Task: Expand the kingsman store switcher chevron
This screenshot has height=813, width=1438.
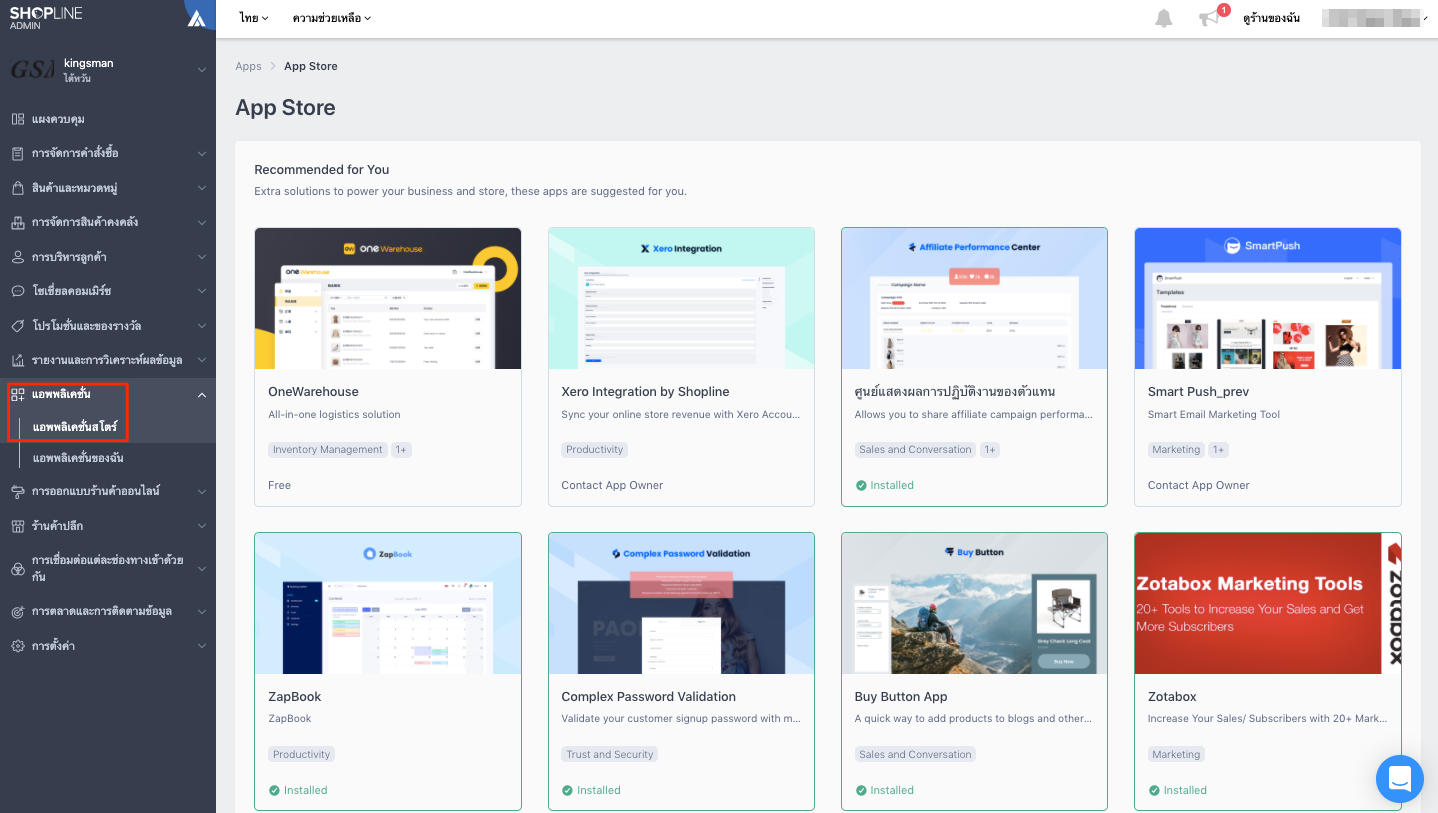Action: [x=202, y=70]
